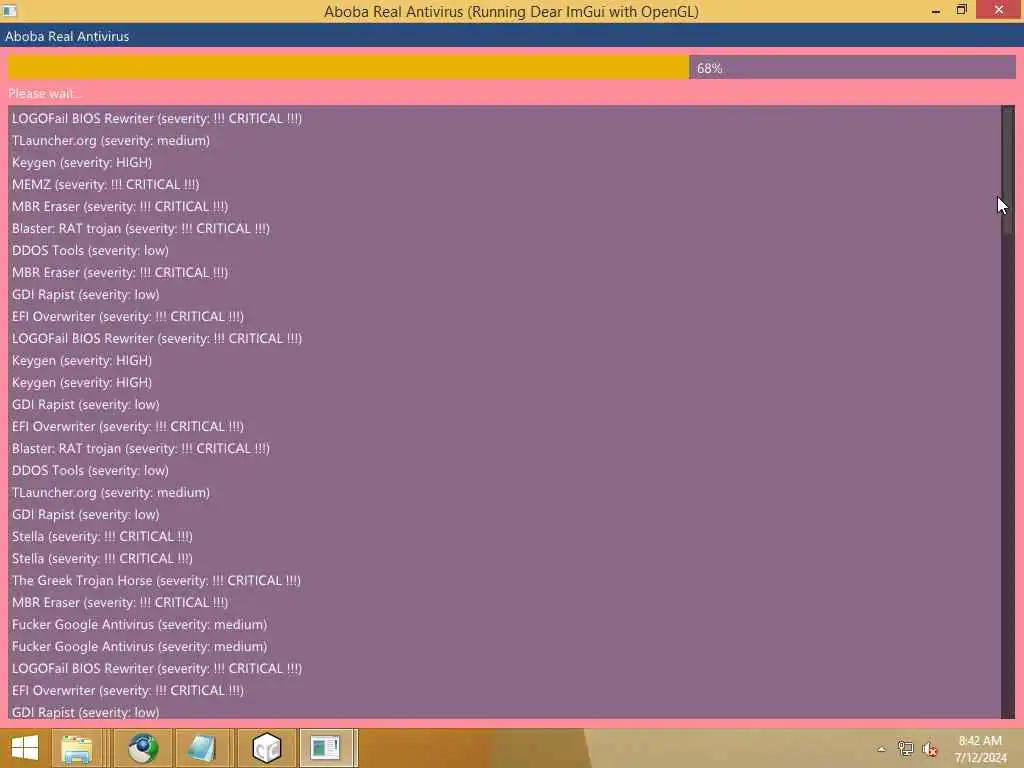Click the inner Aboba Real Antivirus title bar
1024x768 pixels.
[x=512, y=36]
